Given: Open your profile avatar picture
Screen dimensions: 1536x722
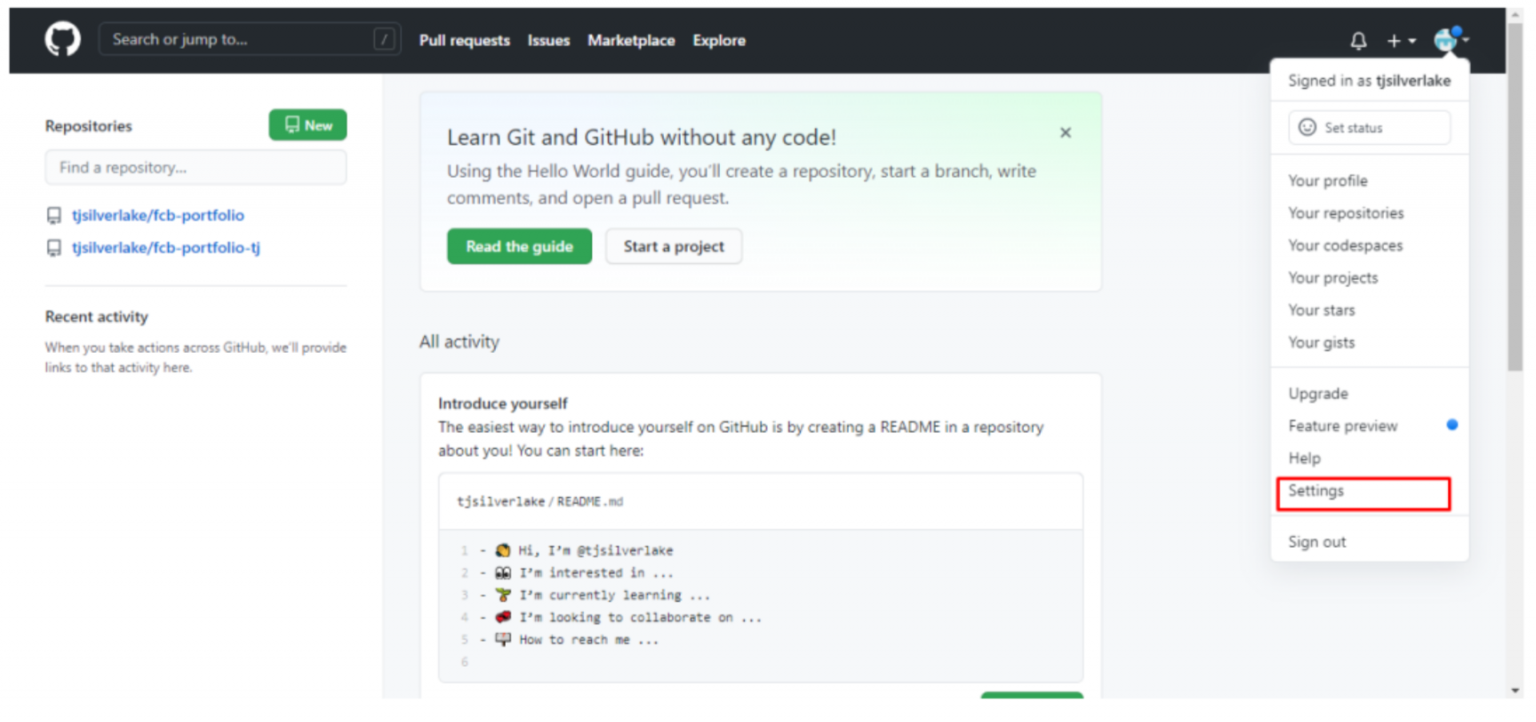Looking at the screenshot, I should click(1444, 40).
